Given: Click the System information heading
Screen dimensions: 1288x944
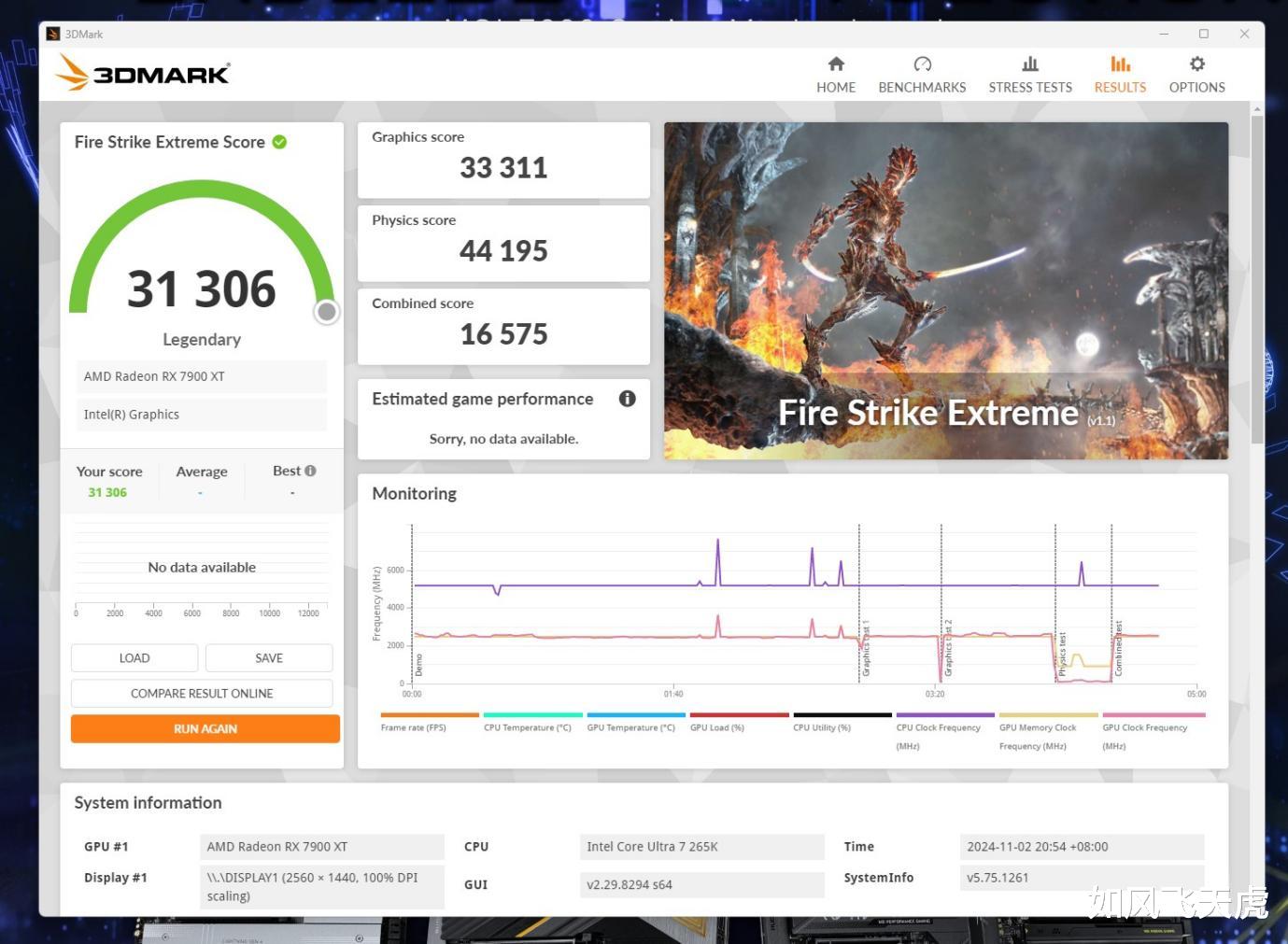Looking at the screenshot, I should point(148,803).
